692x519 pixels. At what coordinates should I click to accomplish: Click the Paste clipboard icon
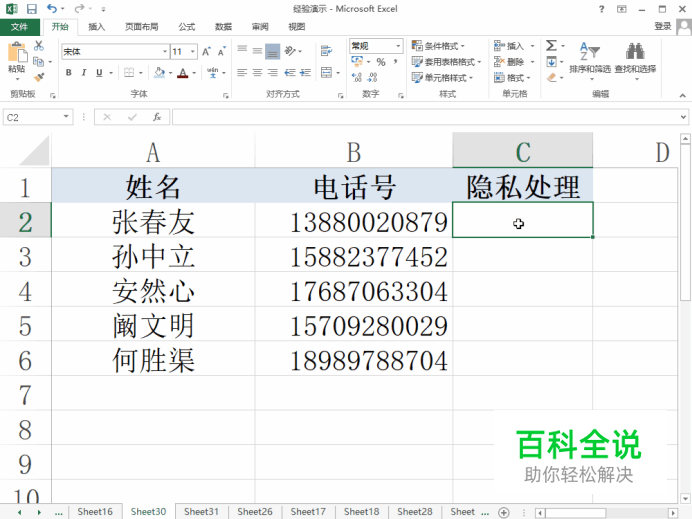point(17,53)
